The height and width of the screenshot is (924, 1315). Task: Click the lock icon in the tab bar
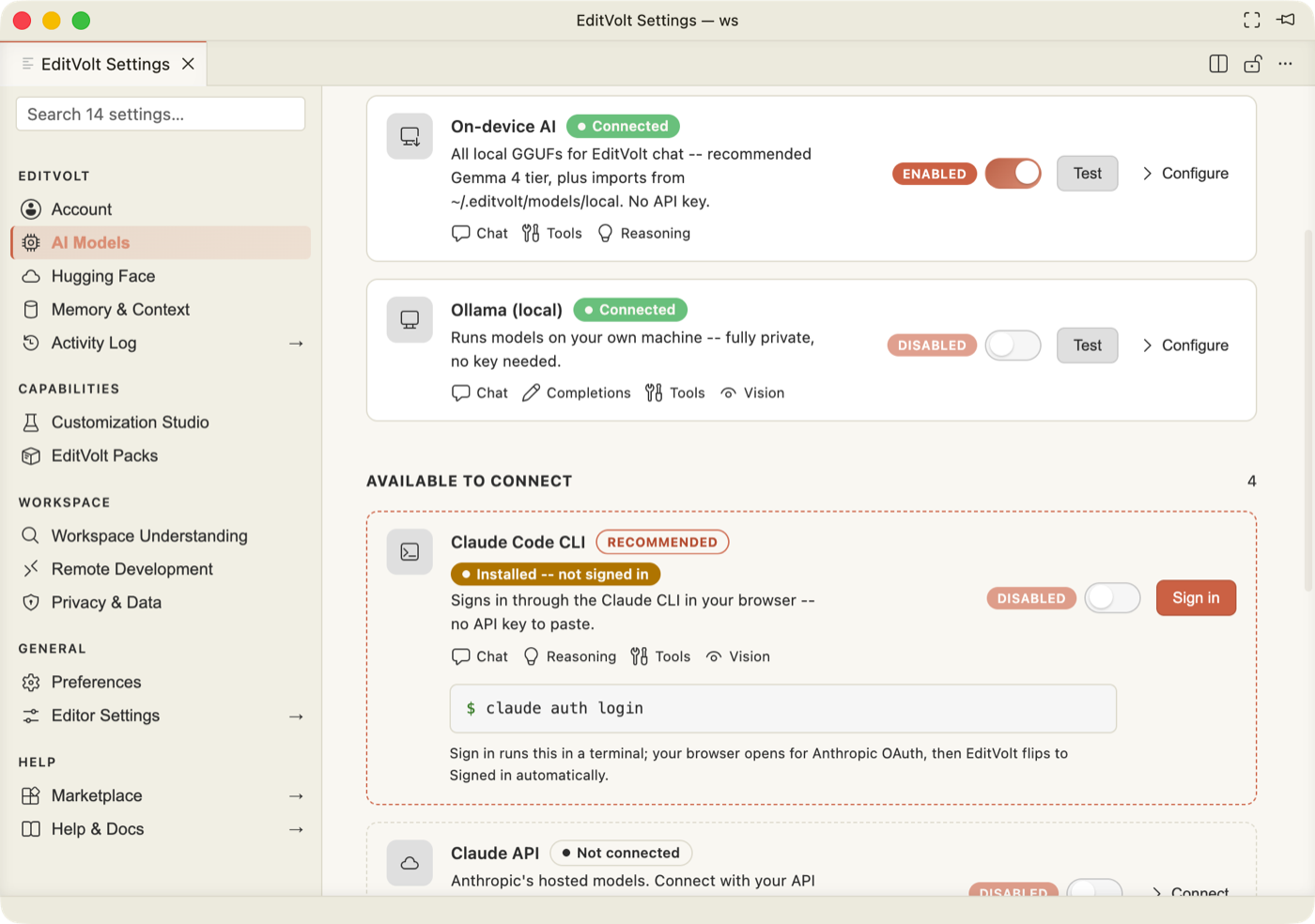pyautogui.click(x=1252, y=64)
